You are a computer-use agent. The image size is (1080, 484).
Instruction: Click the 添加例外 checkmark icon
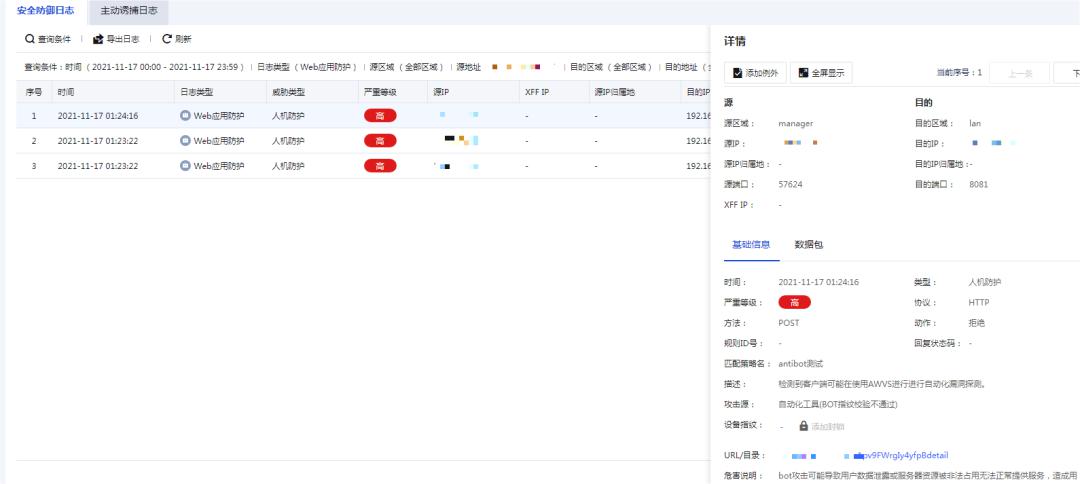pyautogui.click(x=739, y=73)
